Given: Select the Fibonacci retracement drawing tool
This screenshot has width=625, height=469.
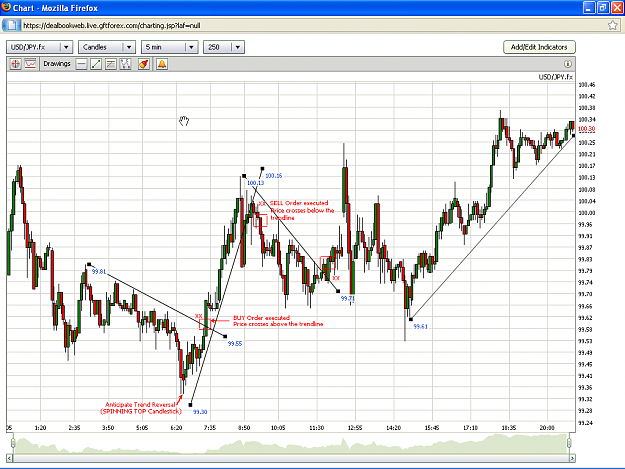Looking at the screenshot, I should (111, 64).
